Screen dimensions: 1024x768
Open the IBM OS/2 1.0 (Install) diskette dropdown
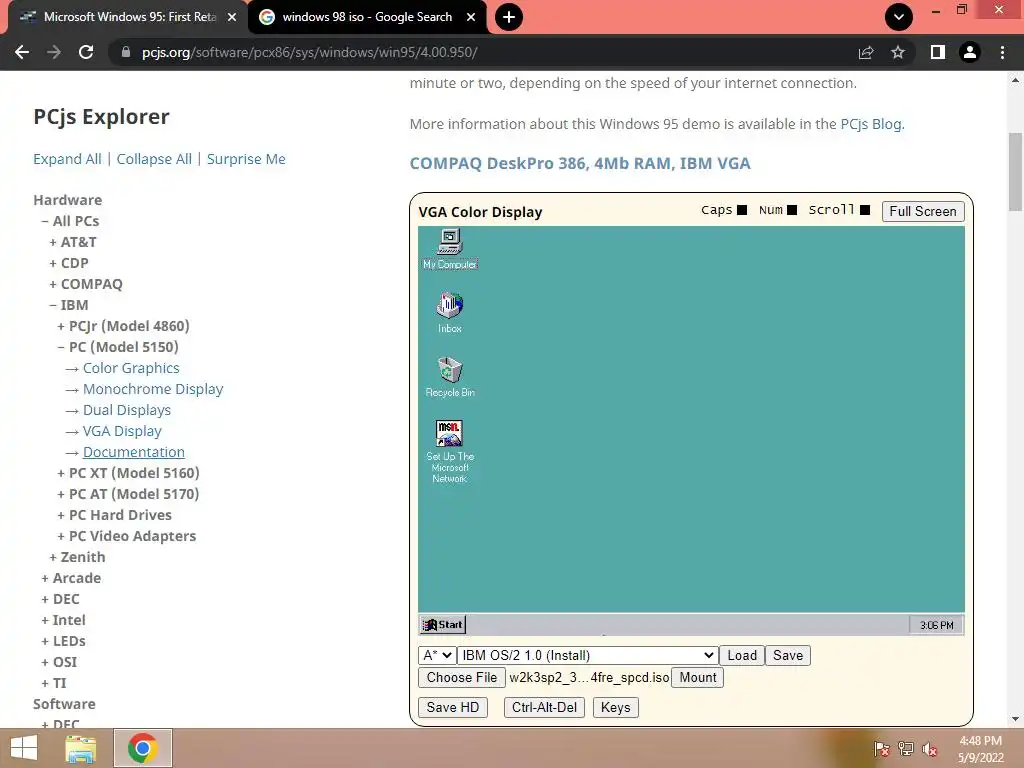(588, 655)
